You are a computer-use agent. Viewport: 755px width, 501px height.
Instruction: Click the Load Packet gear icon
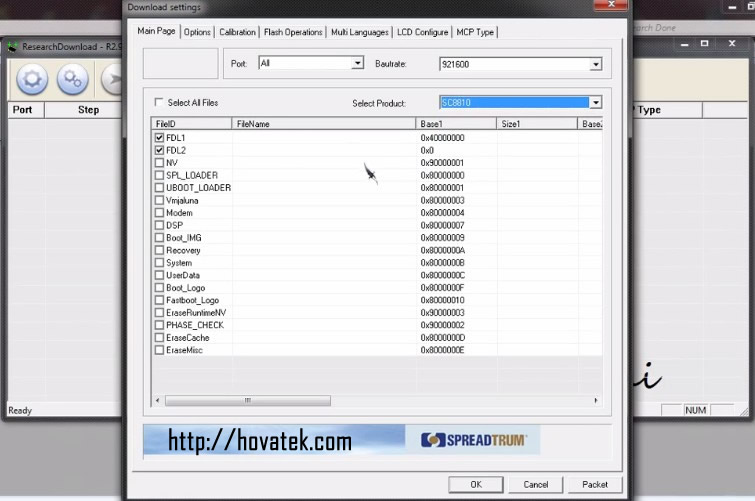(32, 78)
